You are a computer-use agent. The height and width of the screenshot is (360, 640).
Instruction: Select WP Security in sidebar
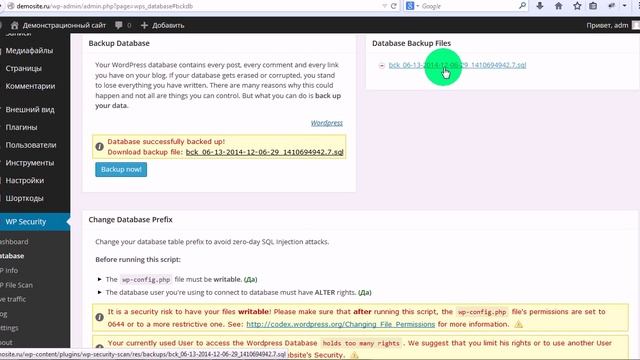[x=26, y=222]
